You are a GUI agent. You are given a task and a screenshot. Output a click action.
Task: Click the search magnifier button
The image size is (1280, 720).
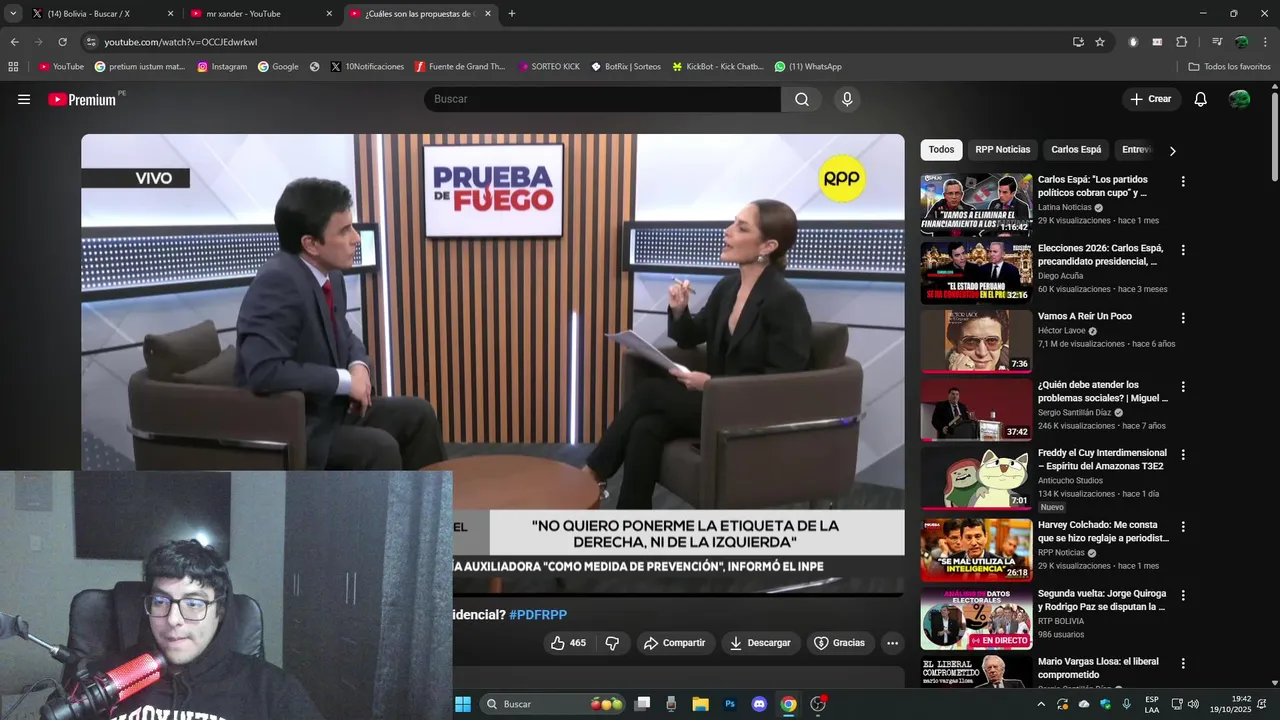click(x=802, y=99)
